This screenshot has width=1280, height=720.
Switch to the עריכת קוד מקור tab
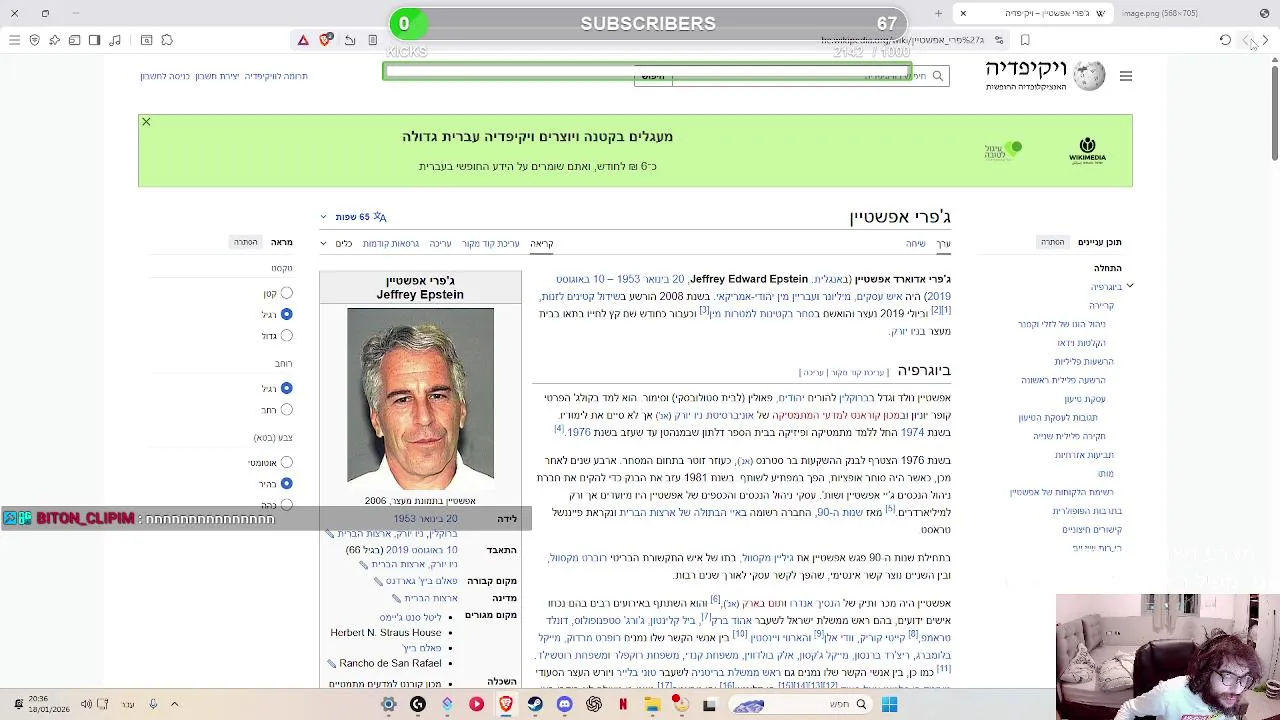[x=490, y=243]
